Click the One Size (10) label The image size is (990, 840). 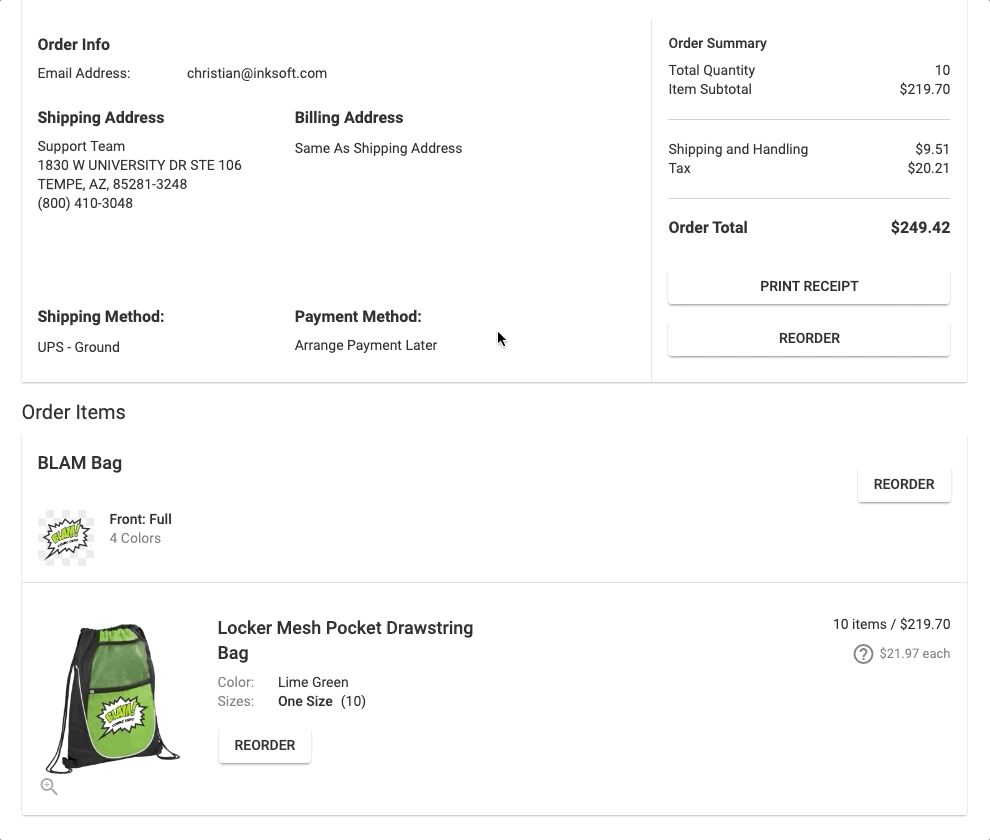[x=321, y=701]
